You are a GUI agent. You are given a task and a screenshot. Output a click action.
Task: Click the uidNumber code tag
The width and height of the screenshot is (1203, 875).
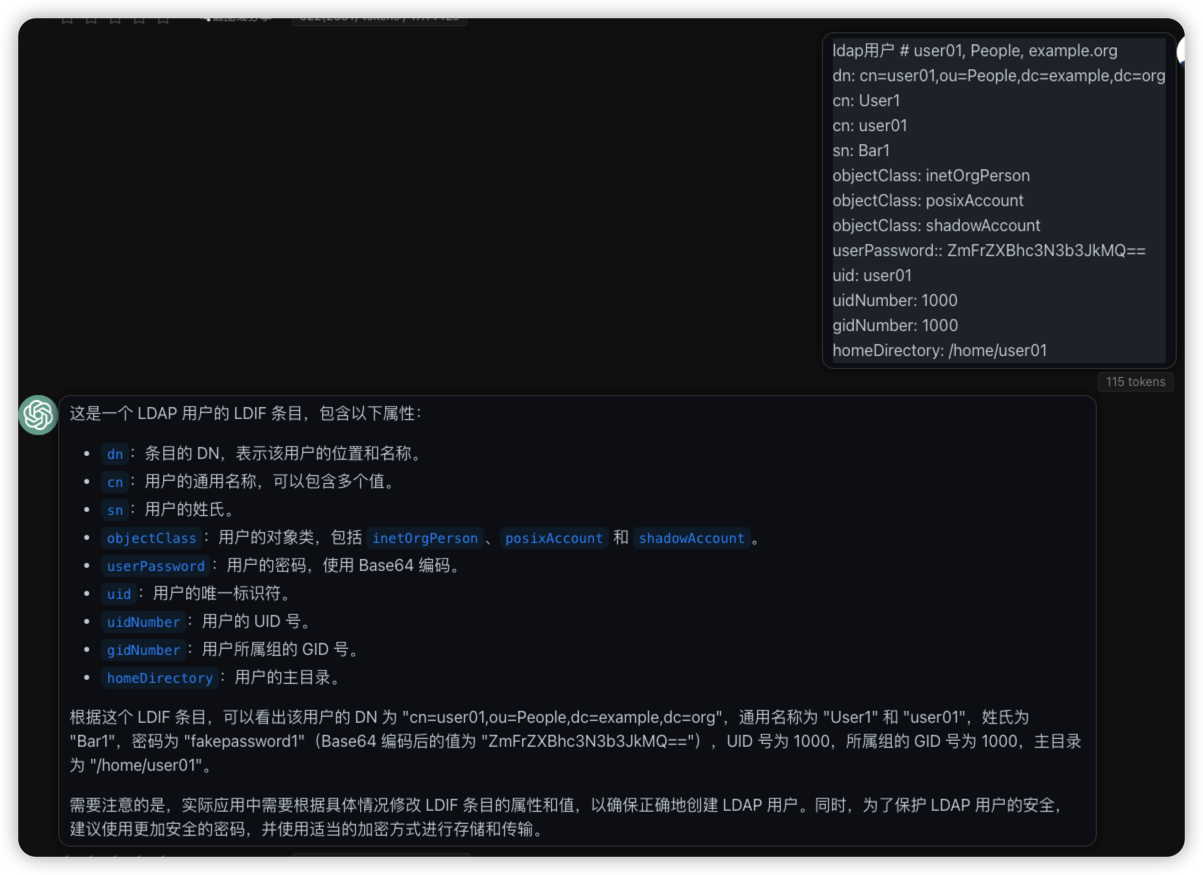click(144, 622)
